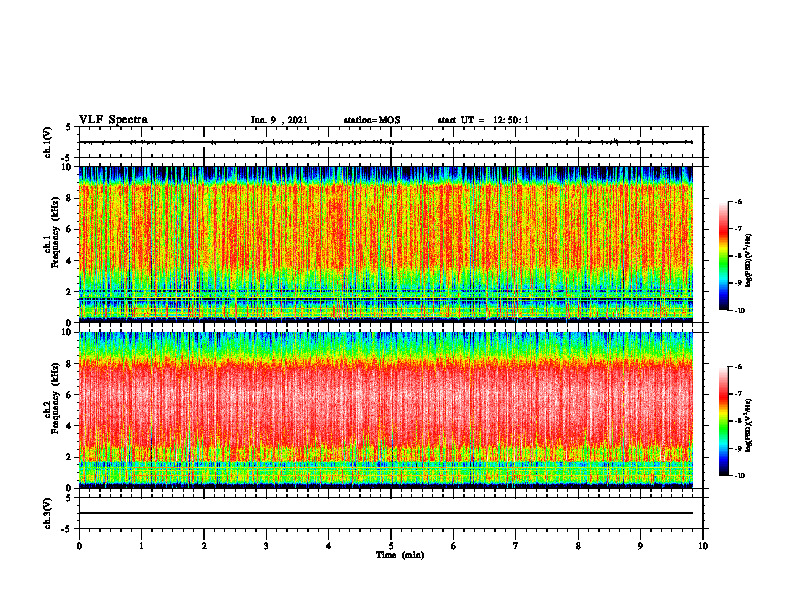
Task: Click the "-8" tick on ch.1 colorbar
Action: click(738, 256)
